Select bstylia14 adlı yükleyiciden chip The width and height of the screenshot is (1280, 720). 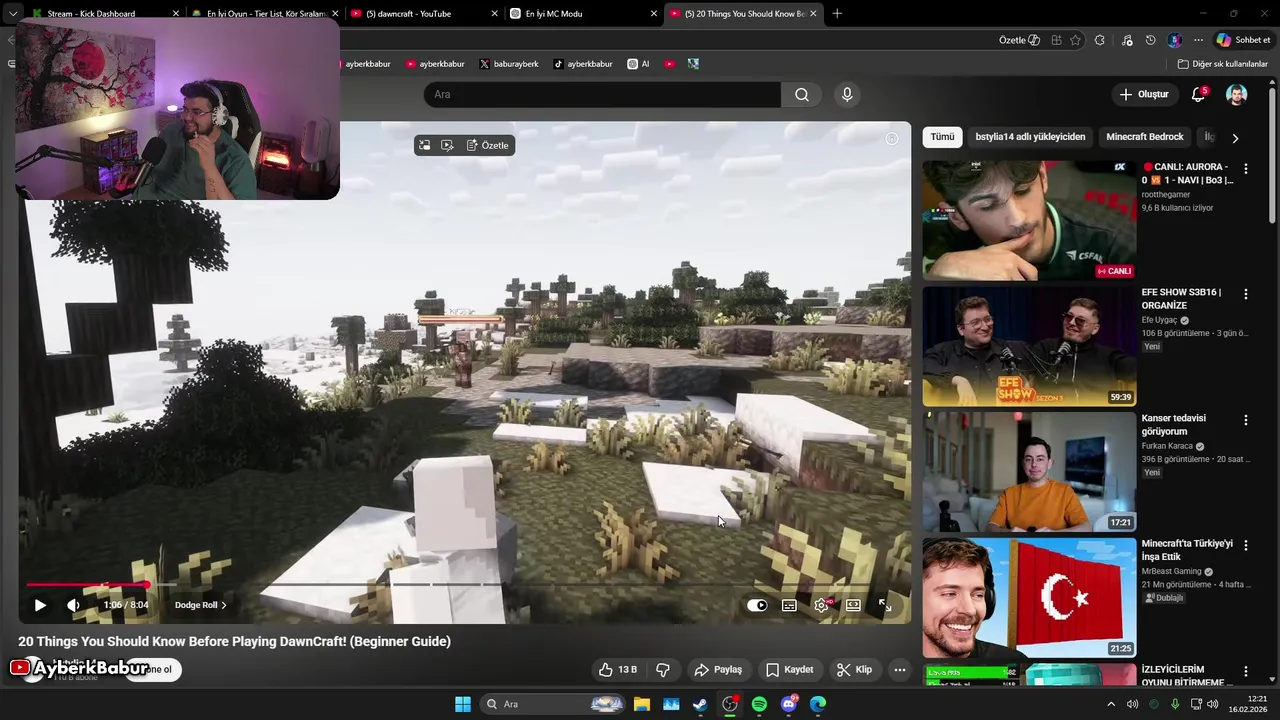(1030, 137)
